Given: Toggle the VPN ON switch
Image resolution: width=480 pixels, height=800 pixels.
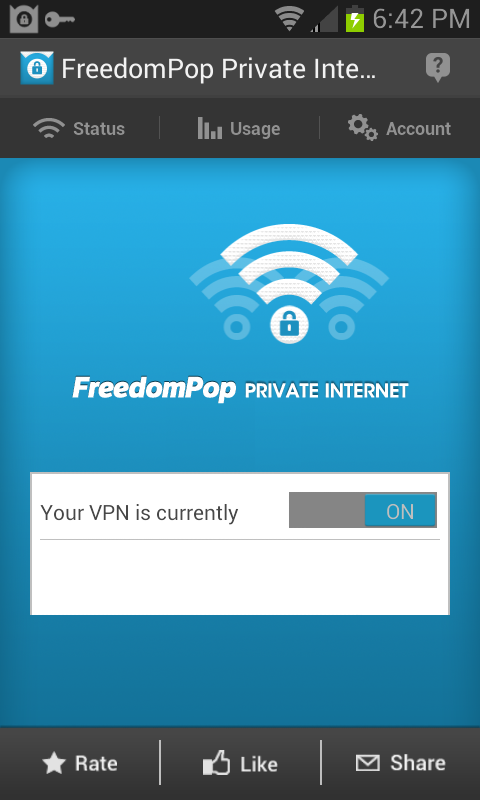Looking at the screenshot, I should tap(400, 511).
